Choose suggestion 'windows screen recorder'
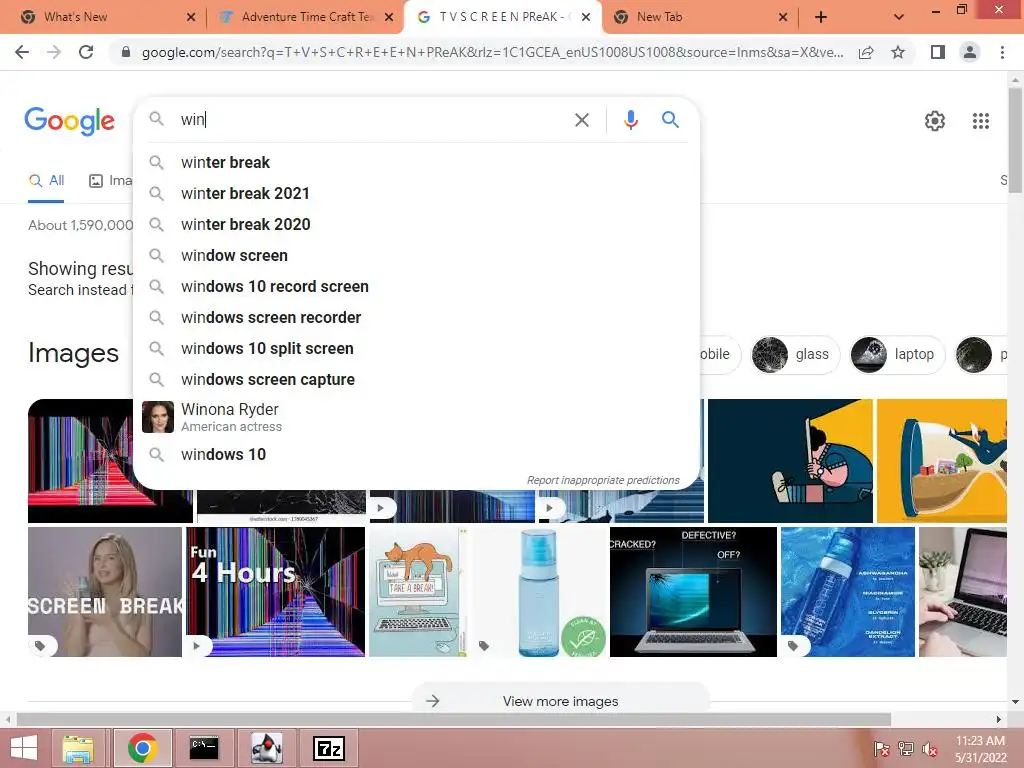Screen dimensions: 1024x768 pyautogui.click(x=416, y=317)
